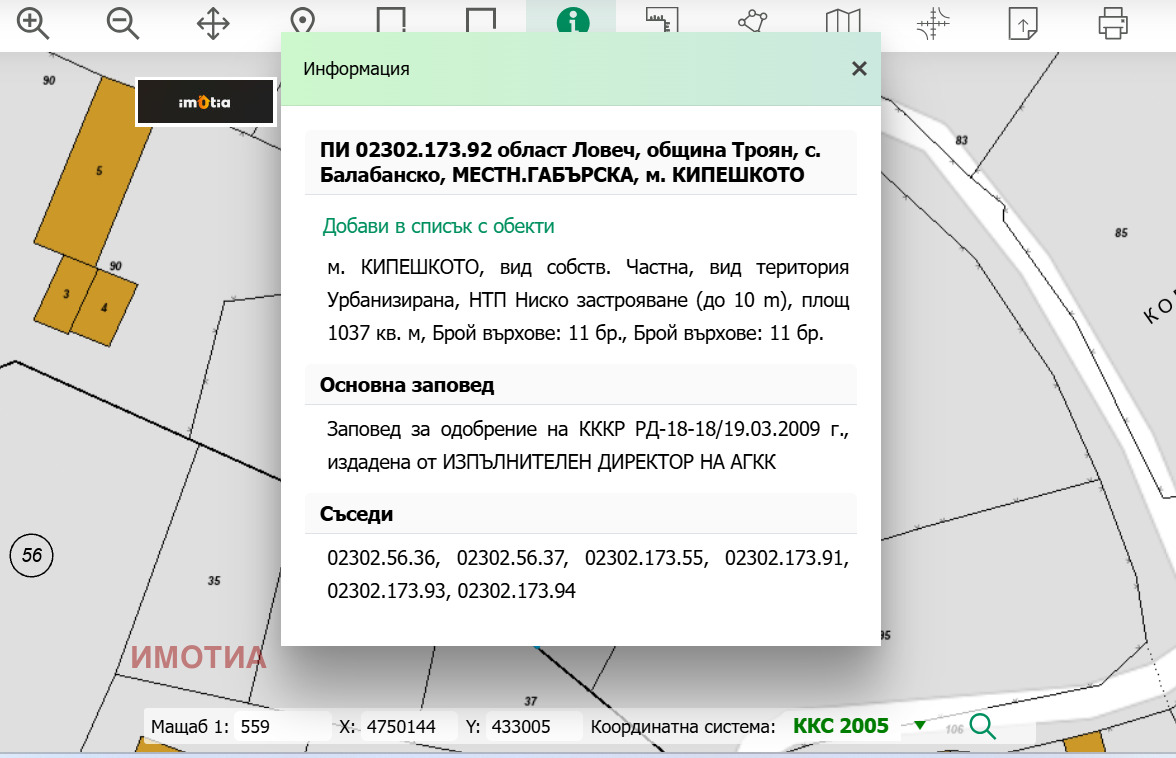
Task: Select the second rectangle zoom tool
Action: pyautogui.click(x=482, y=22)
